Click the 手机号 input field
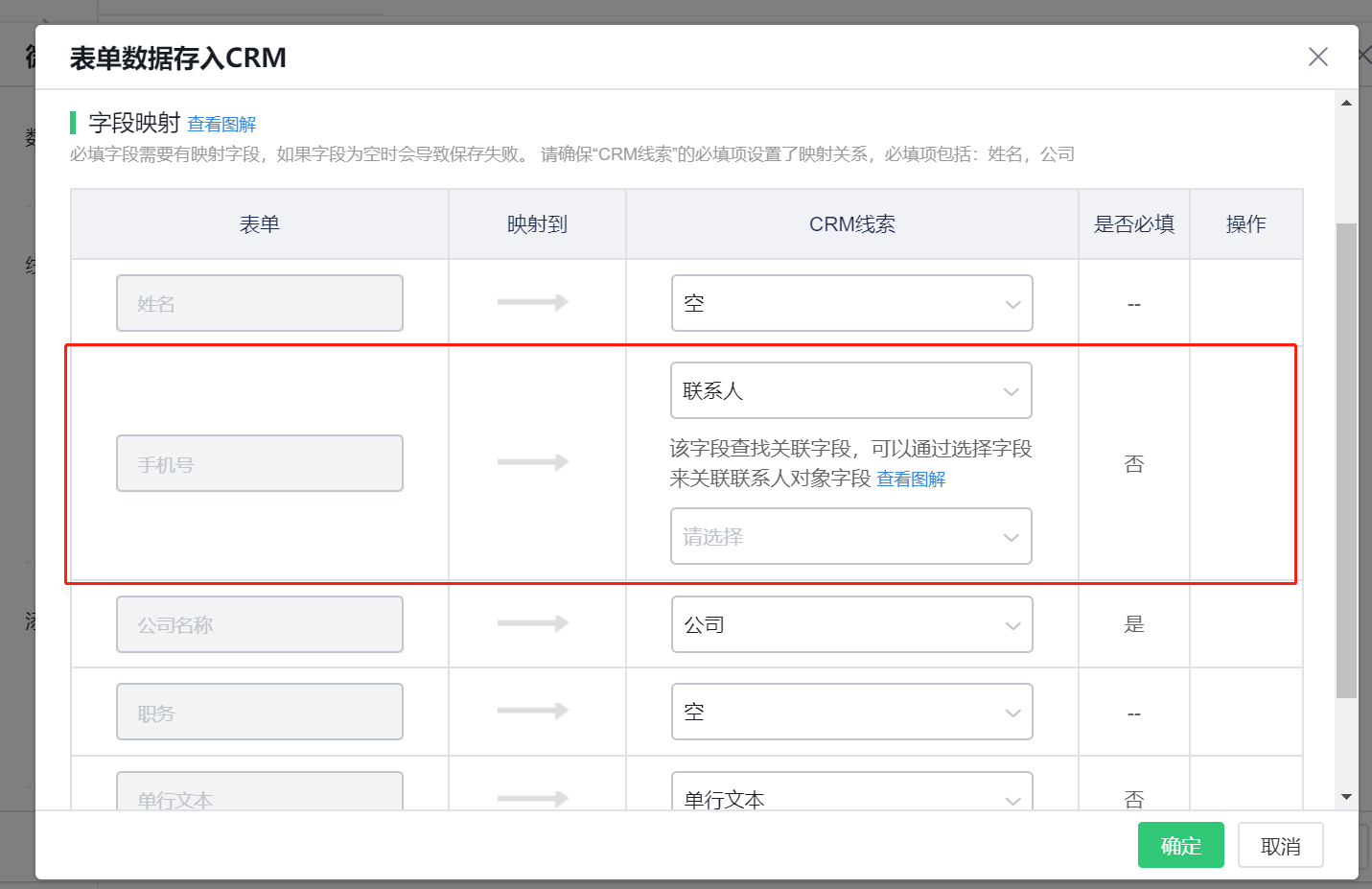 (259, 462)
